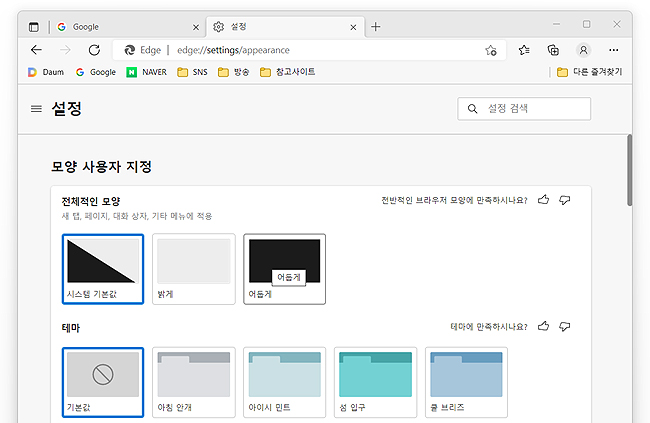Open the user profile icon
Screen dimensions: 650x423
(x=583, y=50)
